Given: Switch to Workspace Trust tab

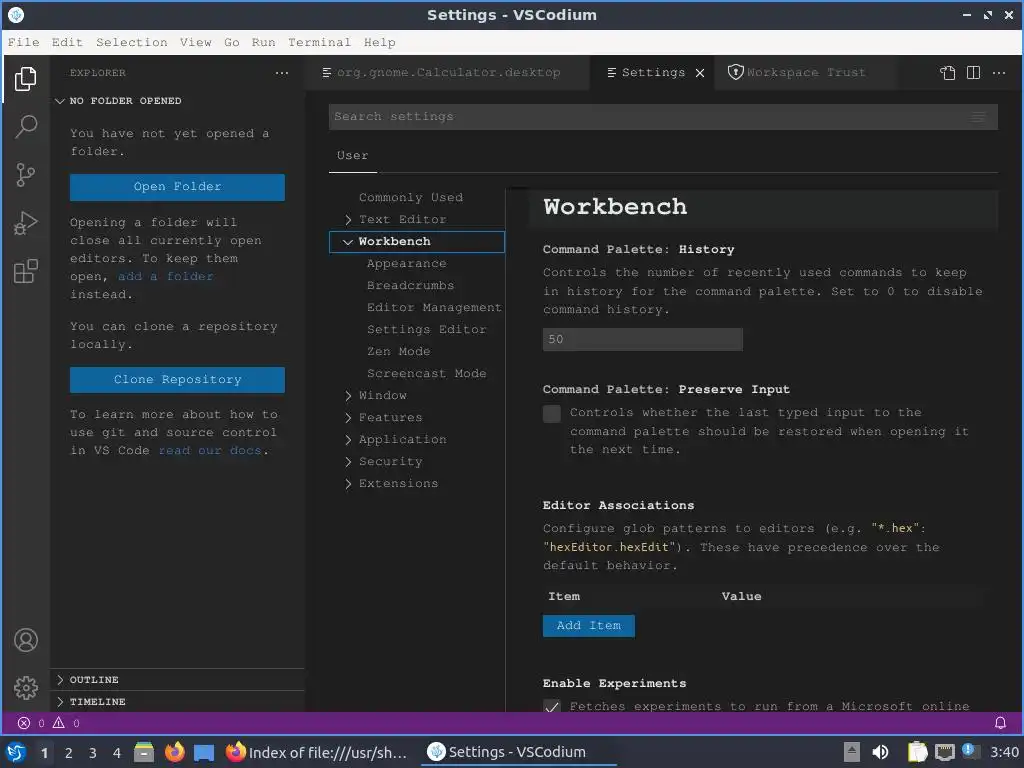Looking at the screenshot, I should [x=805, y=72].
